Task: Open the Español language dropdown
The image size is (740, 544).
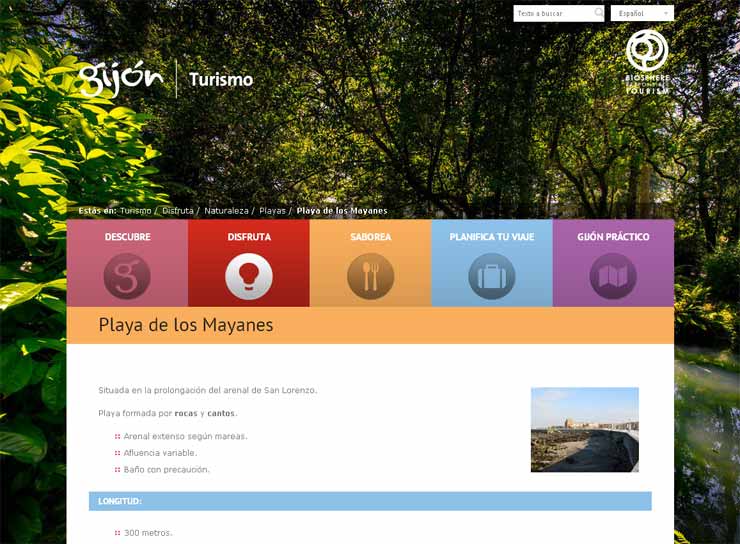Action: tap(642, 13)
